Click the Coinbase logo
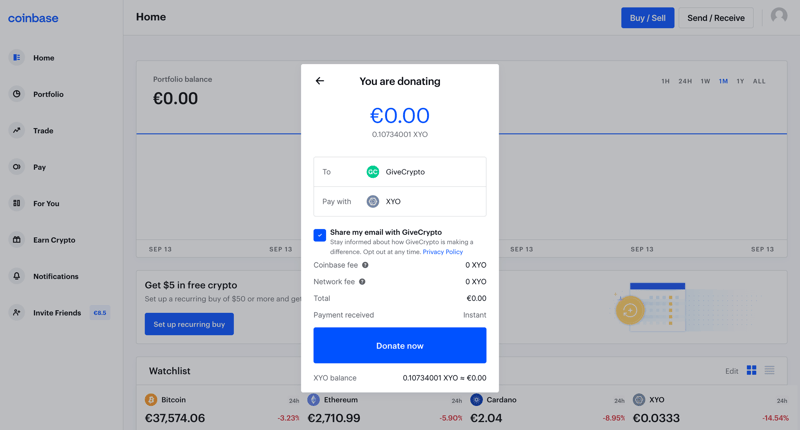Viewport: 800px width, 430px height. [x=33, y=18]
